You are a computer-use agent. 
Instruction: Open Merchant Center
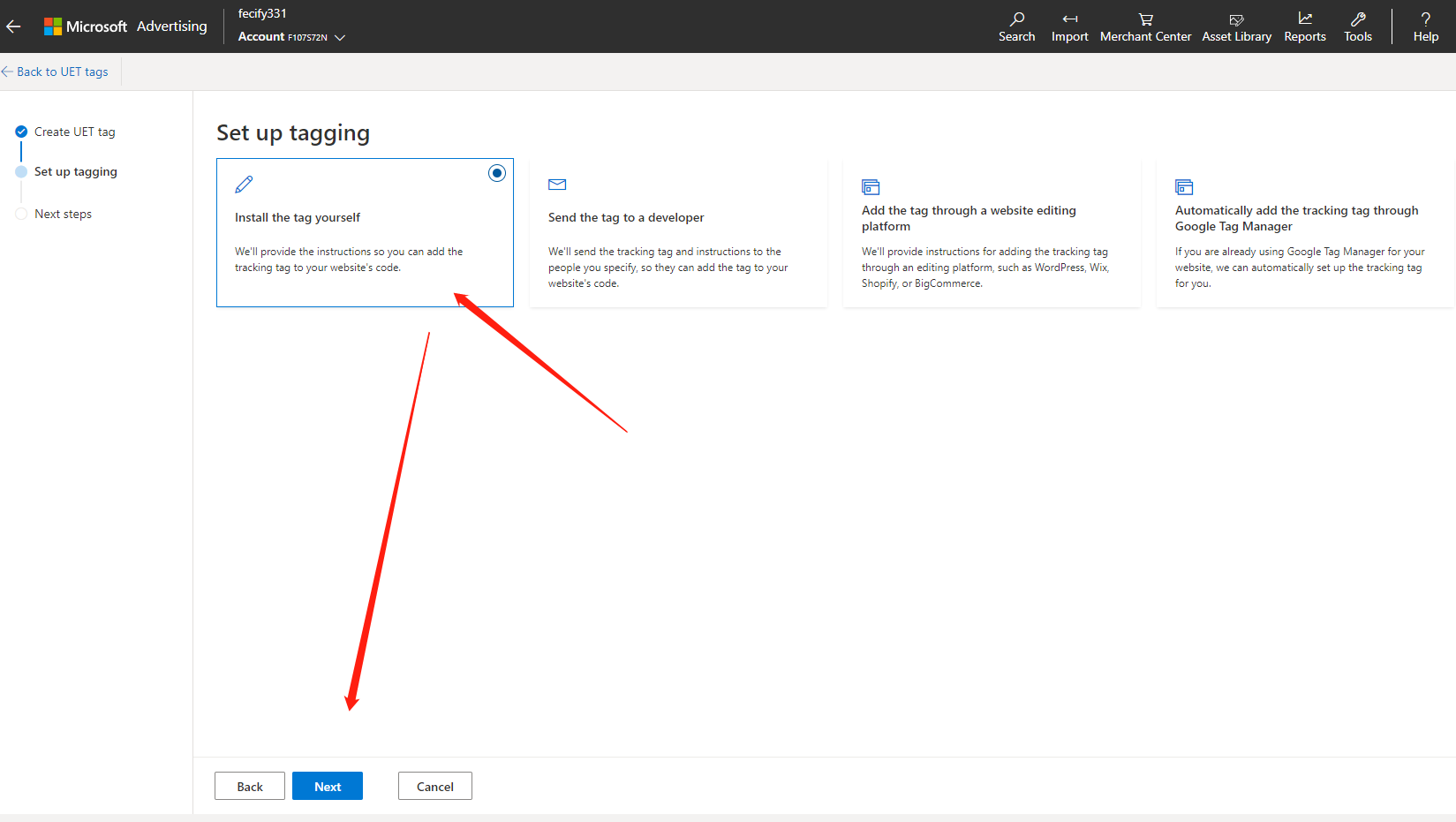pyautogui.click(x=1145, y=26)
